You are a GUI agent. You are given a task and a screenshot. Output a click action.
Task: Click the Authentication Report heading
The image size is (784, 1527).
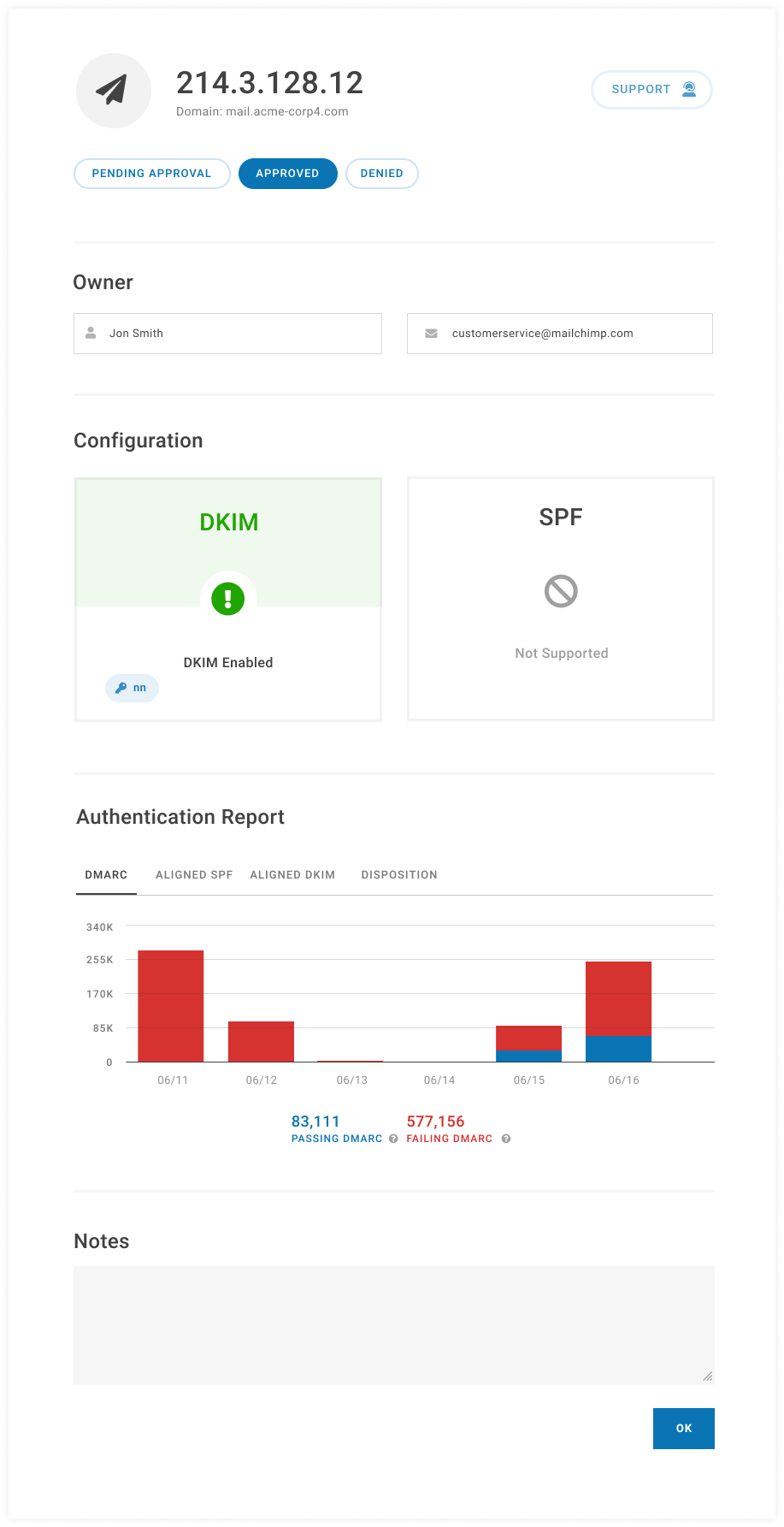pos(180,817)
